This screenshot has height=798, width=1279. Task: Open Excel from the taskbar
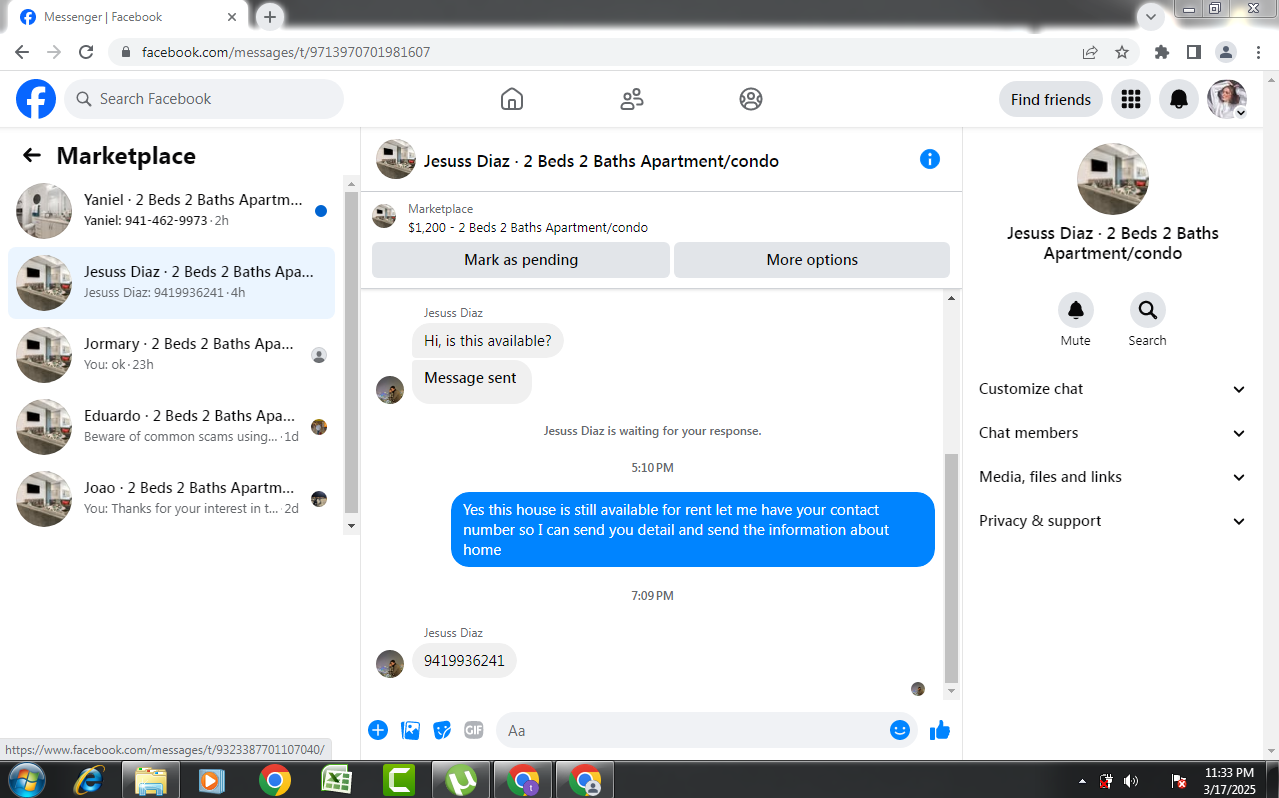(x=336, y=780)
